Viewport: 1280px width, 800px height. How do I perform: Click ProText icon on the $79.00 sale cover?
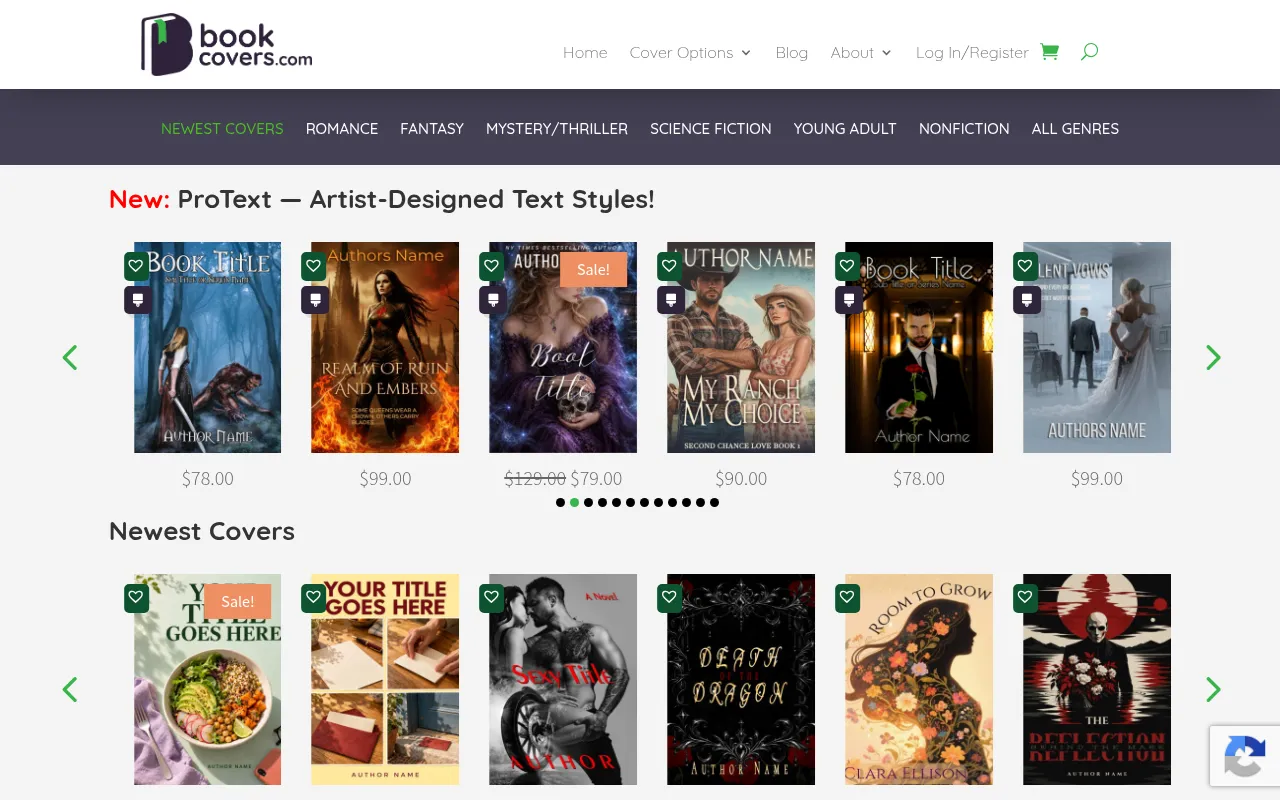click(x=493, y=300)
